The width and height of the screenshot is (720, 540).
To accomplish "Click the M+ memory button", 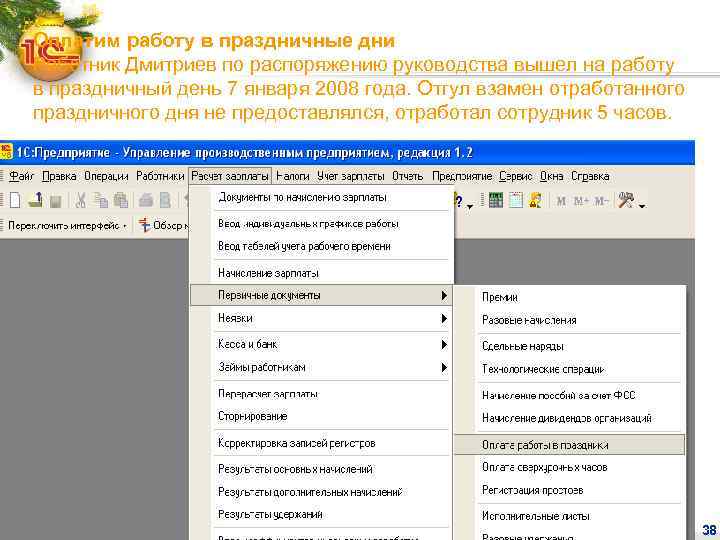I will [x=581, y=201].
